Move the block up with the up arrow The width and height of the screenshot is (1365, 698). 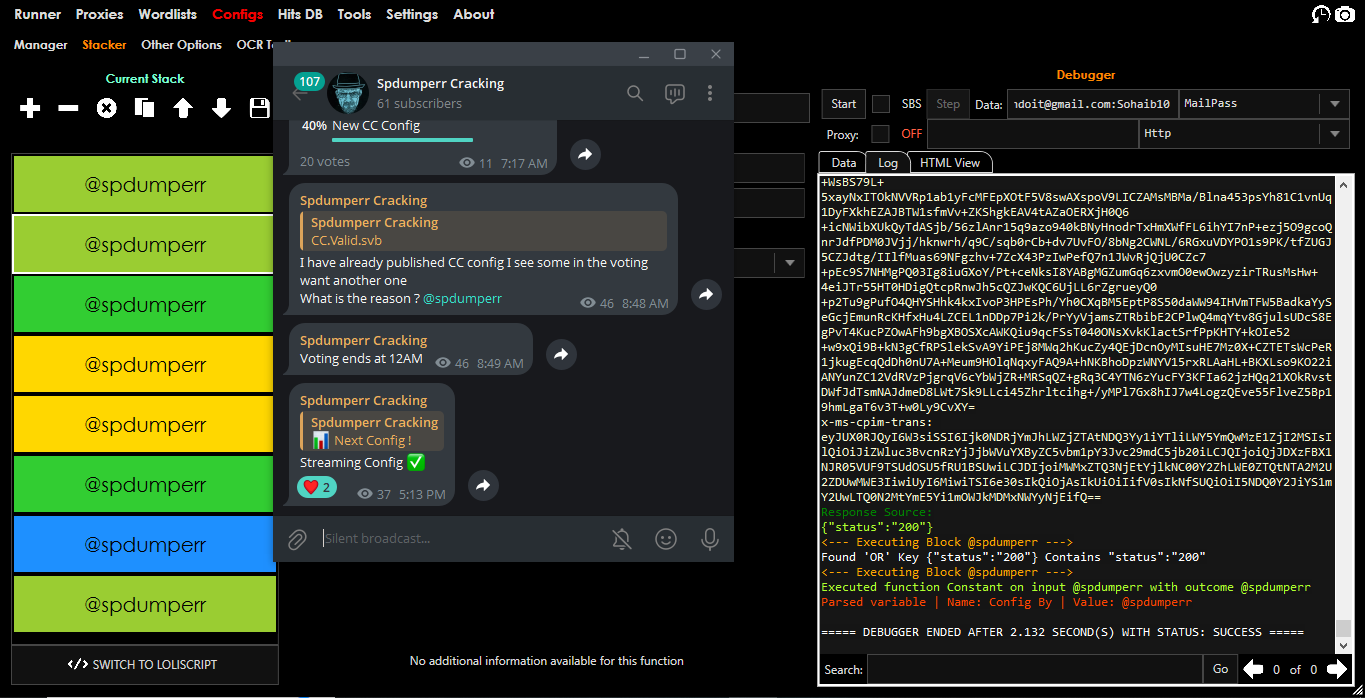(183, 108)
